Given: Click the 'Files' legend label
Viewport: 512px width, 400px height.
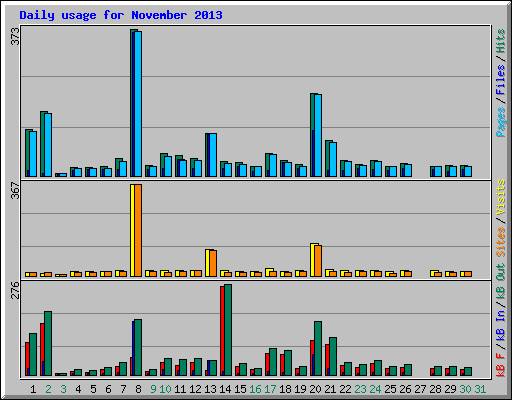Looking at the screenshot, I should click(501, 80).
